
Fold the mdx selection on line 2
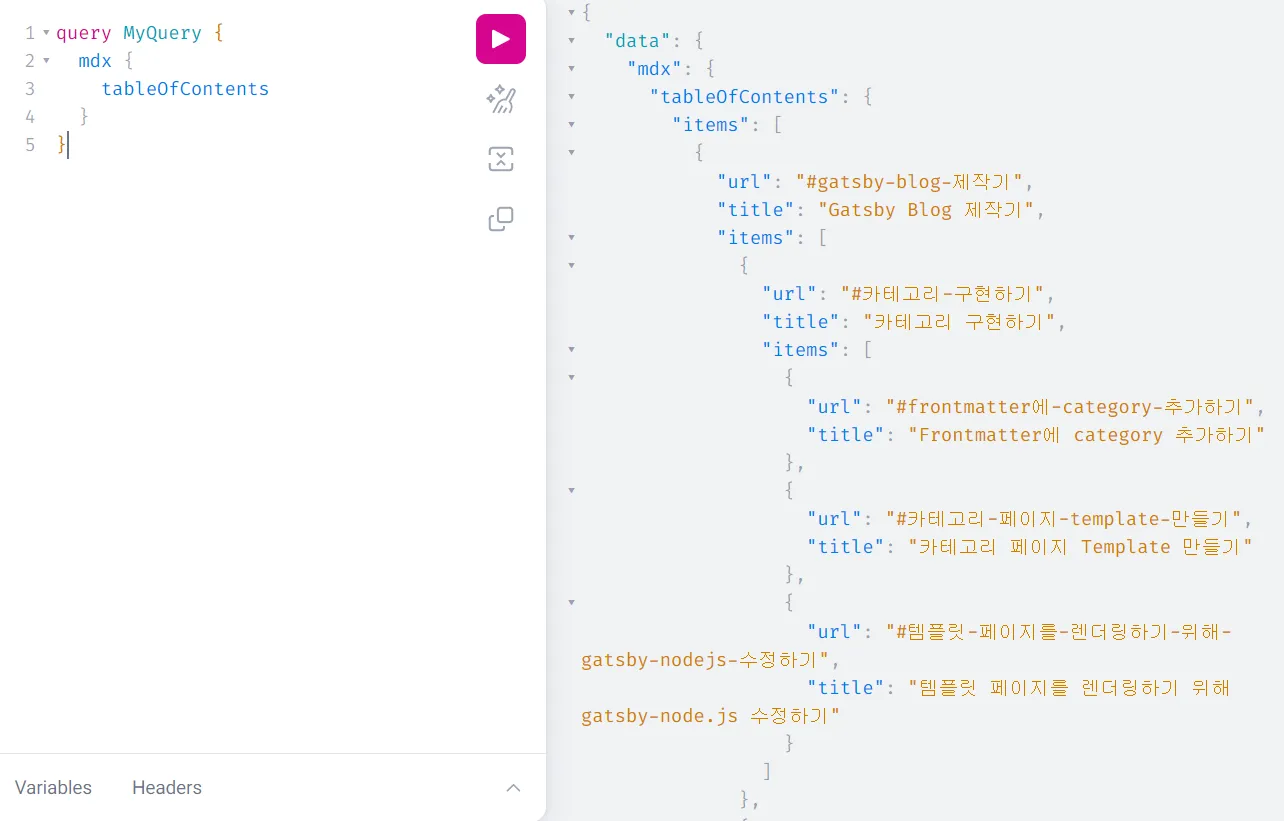47,60
